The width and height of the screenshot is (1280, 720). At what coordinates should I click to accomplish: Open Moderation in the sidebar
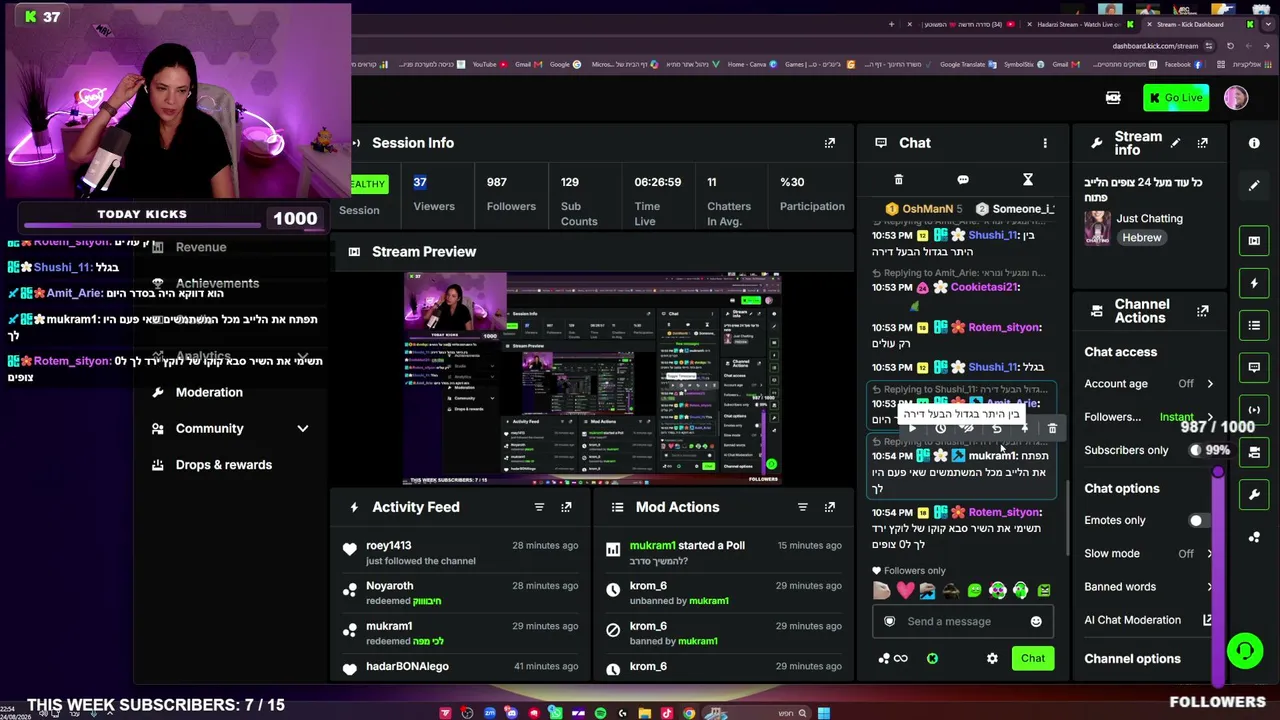click(209, 392)
